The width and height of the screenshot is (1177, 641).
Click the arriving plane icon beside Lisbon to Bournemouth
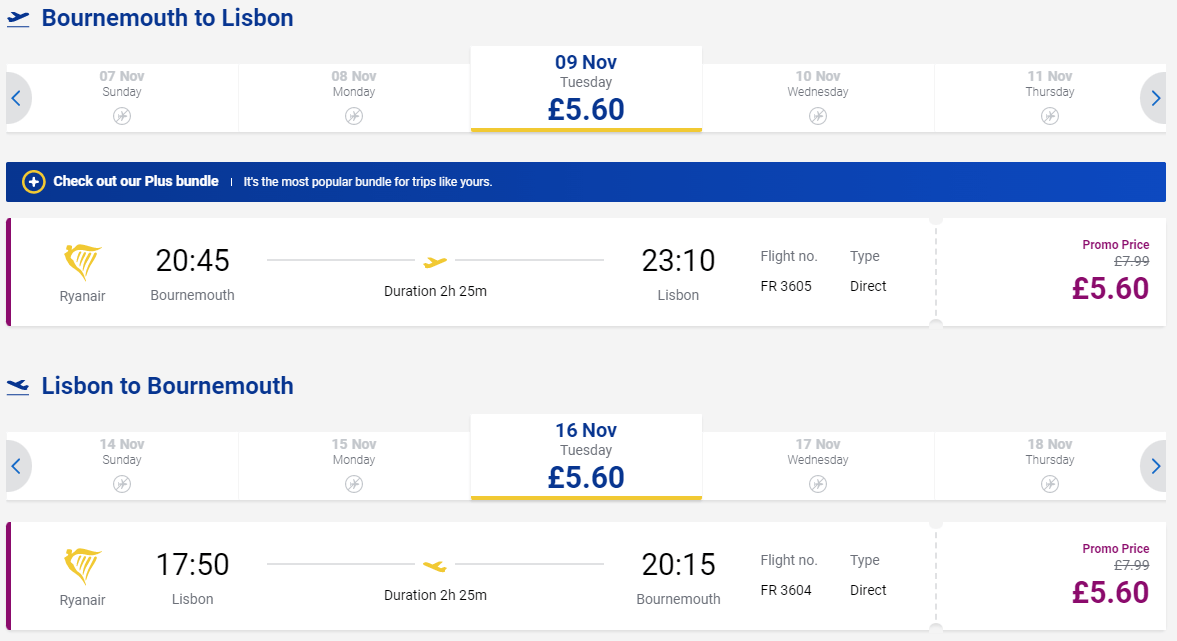18,387
